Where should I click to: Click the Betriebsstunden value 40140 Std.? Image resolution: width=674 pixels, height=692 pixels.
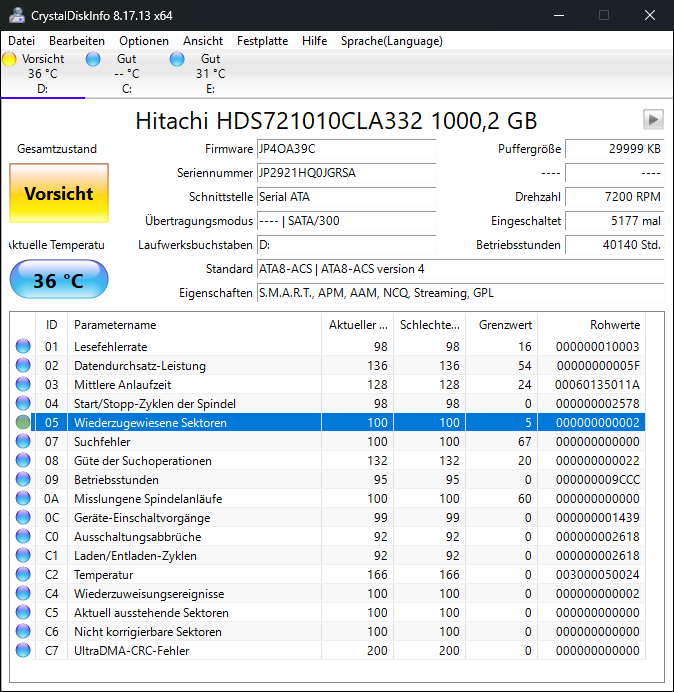tap(614, 244)
